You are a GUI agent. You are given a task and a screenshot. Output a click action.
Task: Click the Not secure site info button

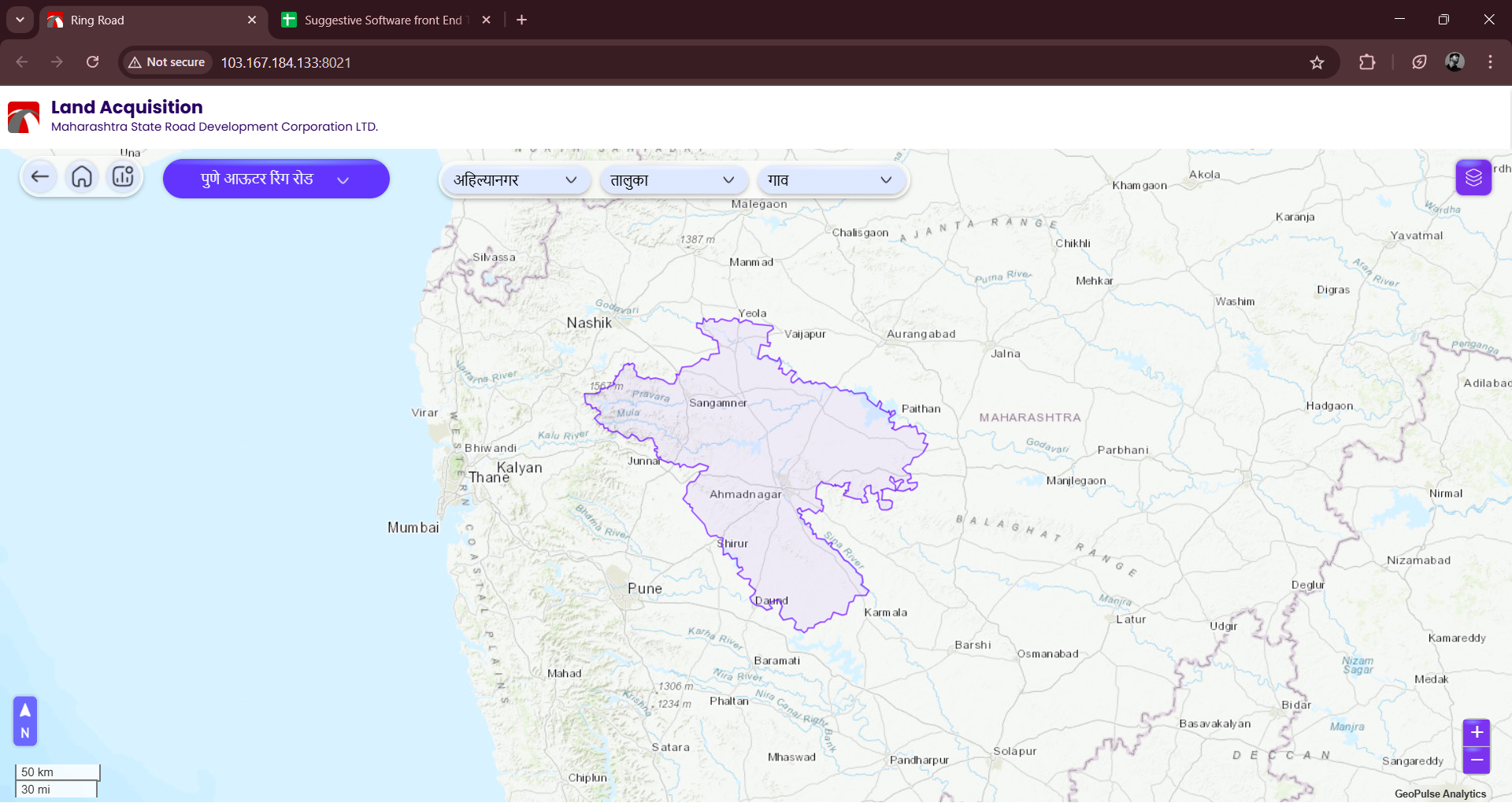tap(166, 62)
